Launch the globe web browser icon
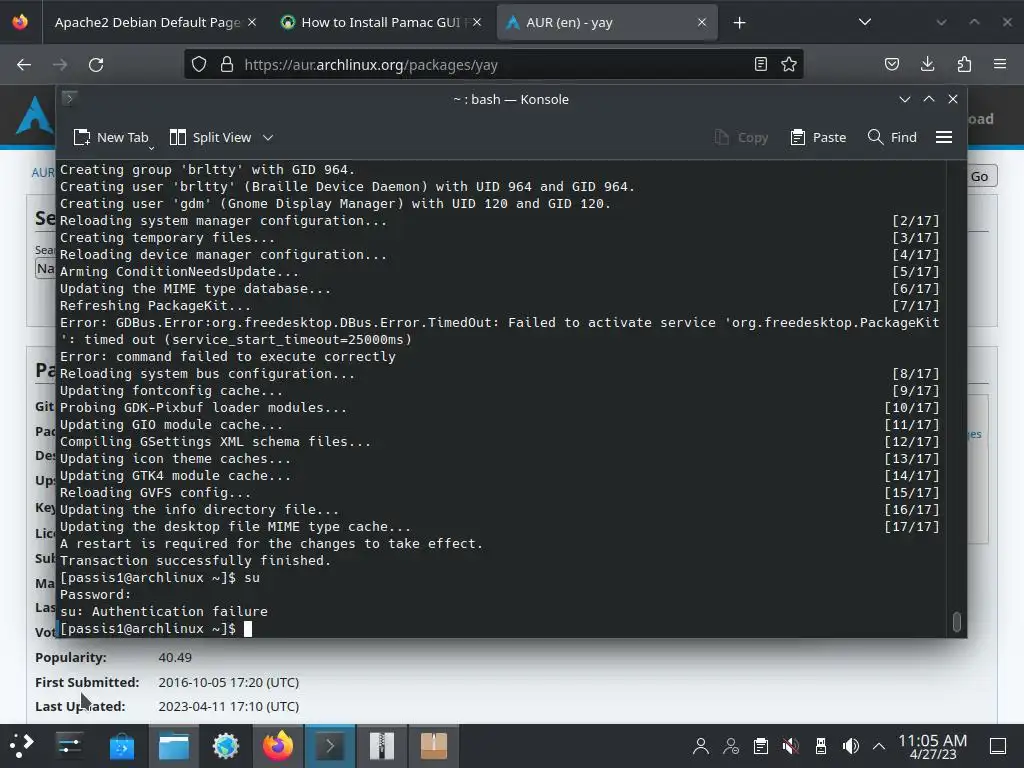 pos(226,746)
